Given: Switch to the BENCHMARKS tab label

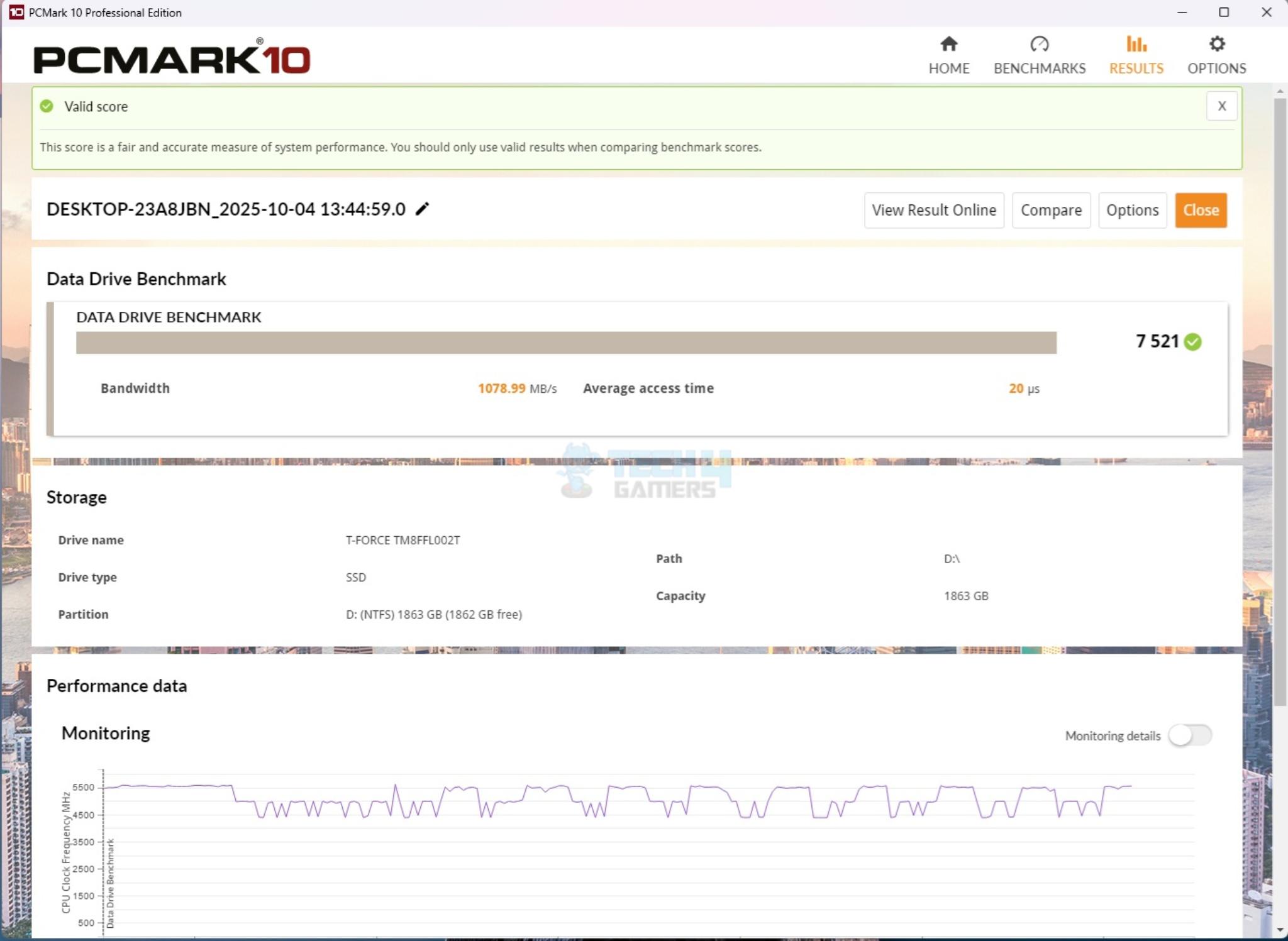Looking at the screenshot, I should pyautogui.click(x=1039, y=68).
